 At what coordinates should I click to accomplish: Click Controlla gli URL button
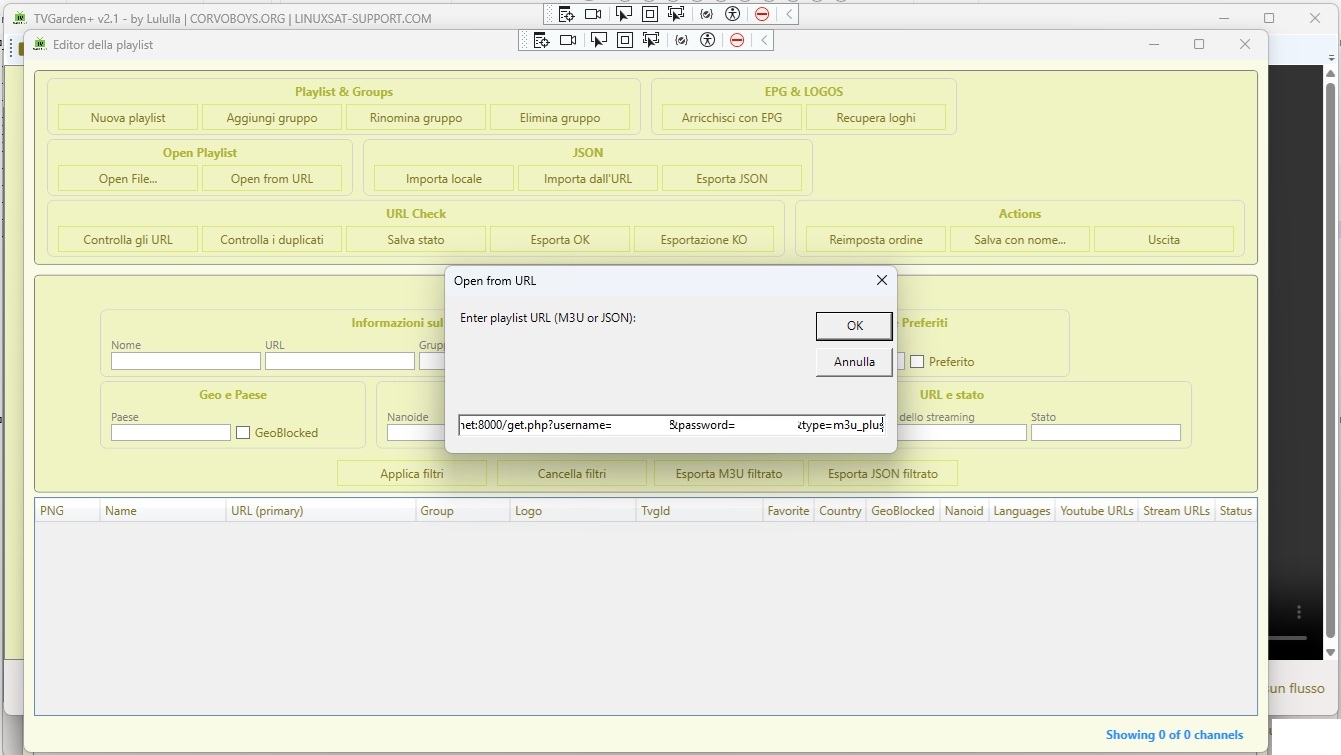point(128,240)
